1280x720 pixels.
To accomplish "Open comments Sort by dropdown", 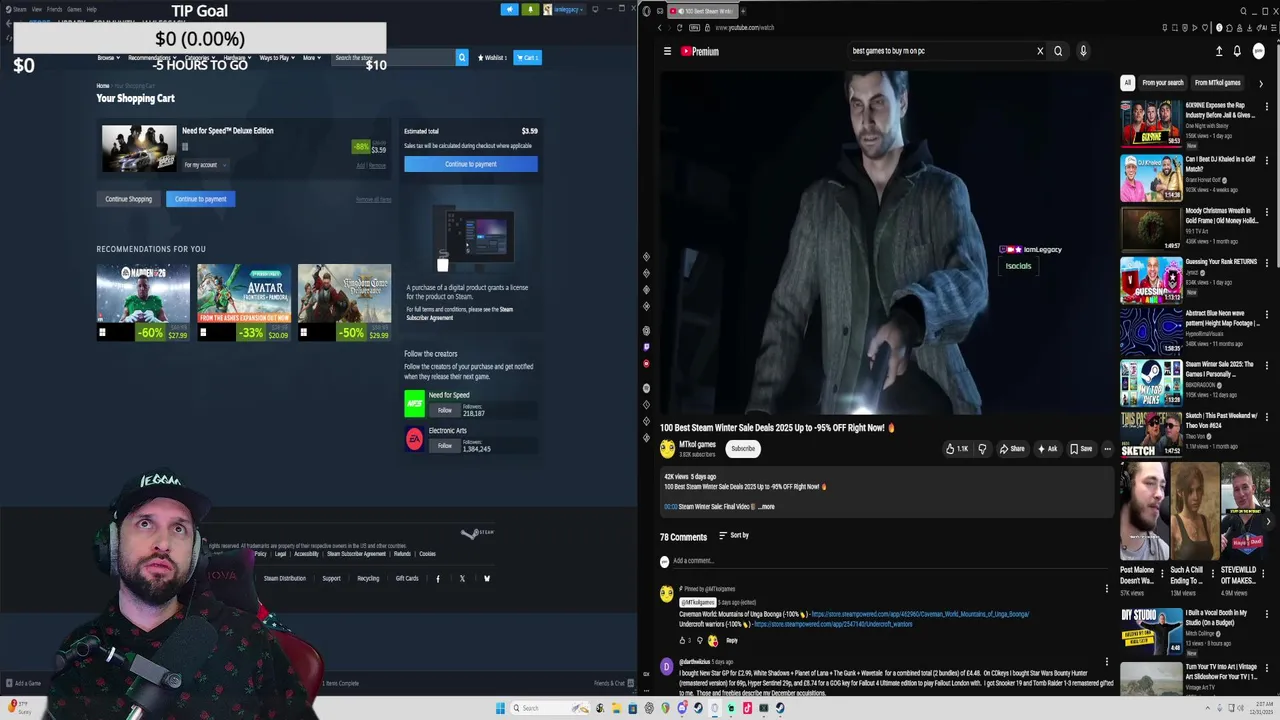I will tap(733, 536).
